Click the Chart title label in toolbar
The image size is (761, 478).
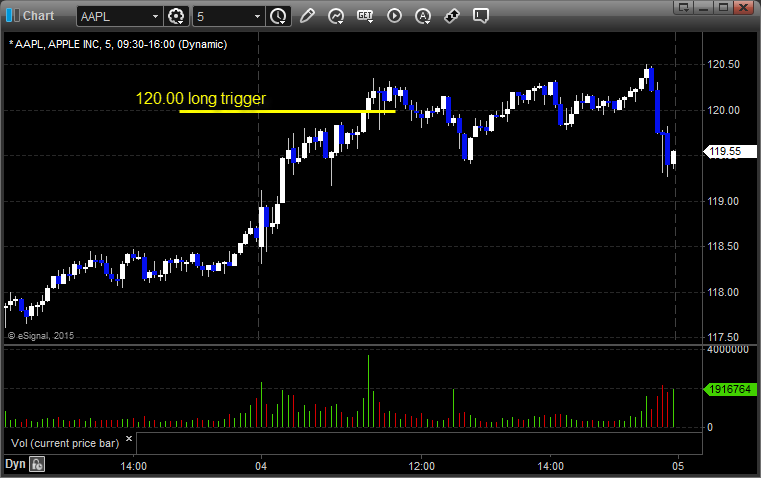[38, 16]
